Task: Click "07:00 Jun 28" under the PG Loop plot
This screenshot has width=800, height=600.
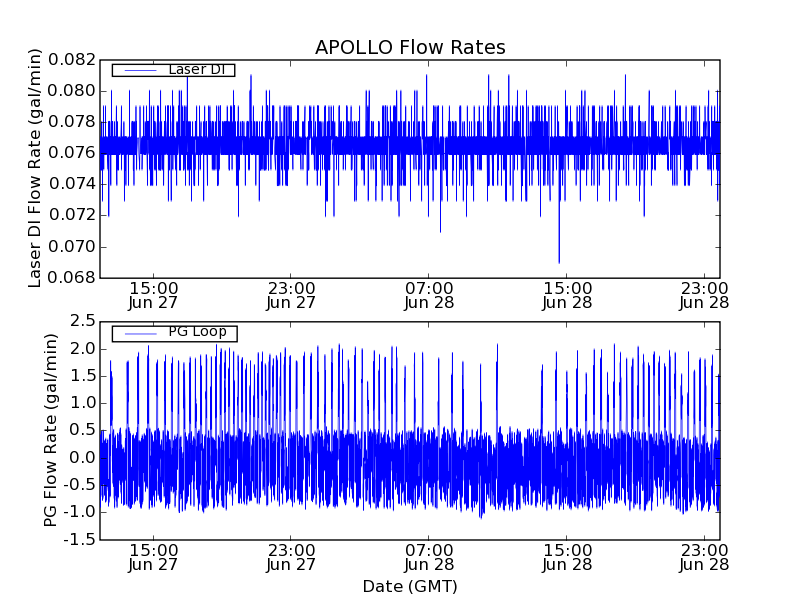Action: point(429,557)
